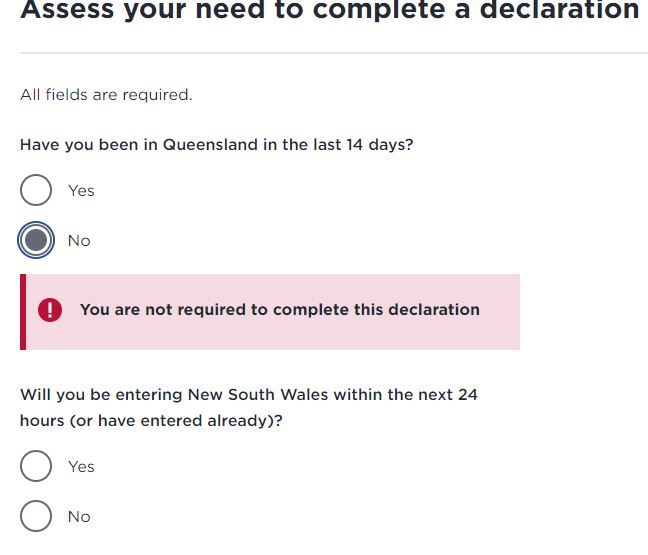Click the 'Yes' label text under Queensland question
The height and width of the screenshot is (555, 648).
pos(81,190)
